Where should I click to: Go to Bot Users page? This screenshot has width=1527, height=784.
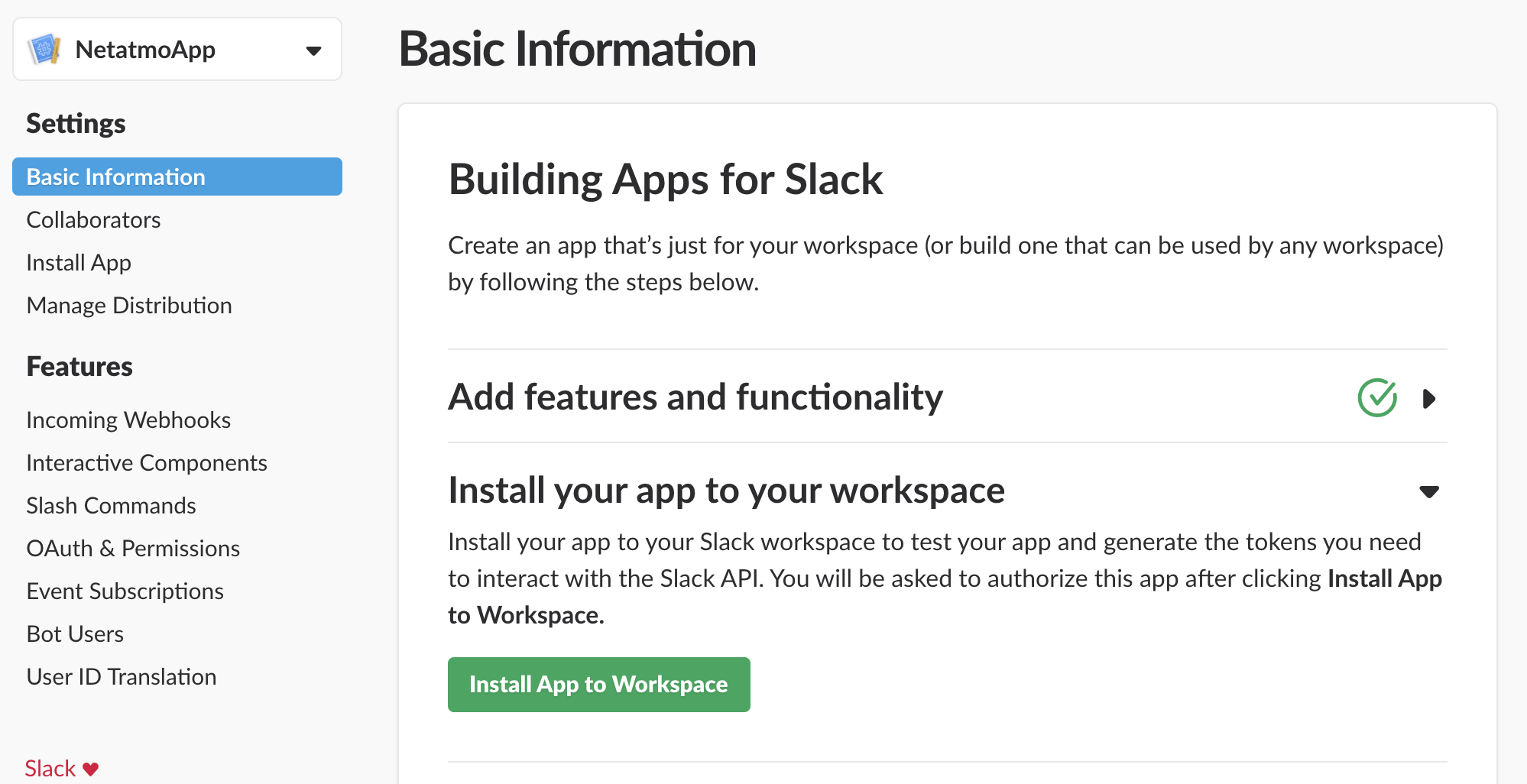point(75,634)
